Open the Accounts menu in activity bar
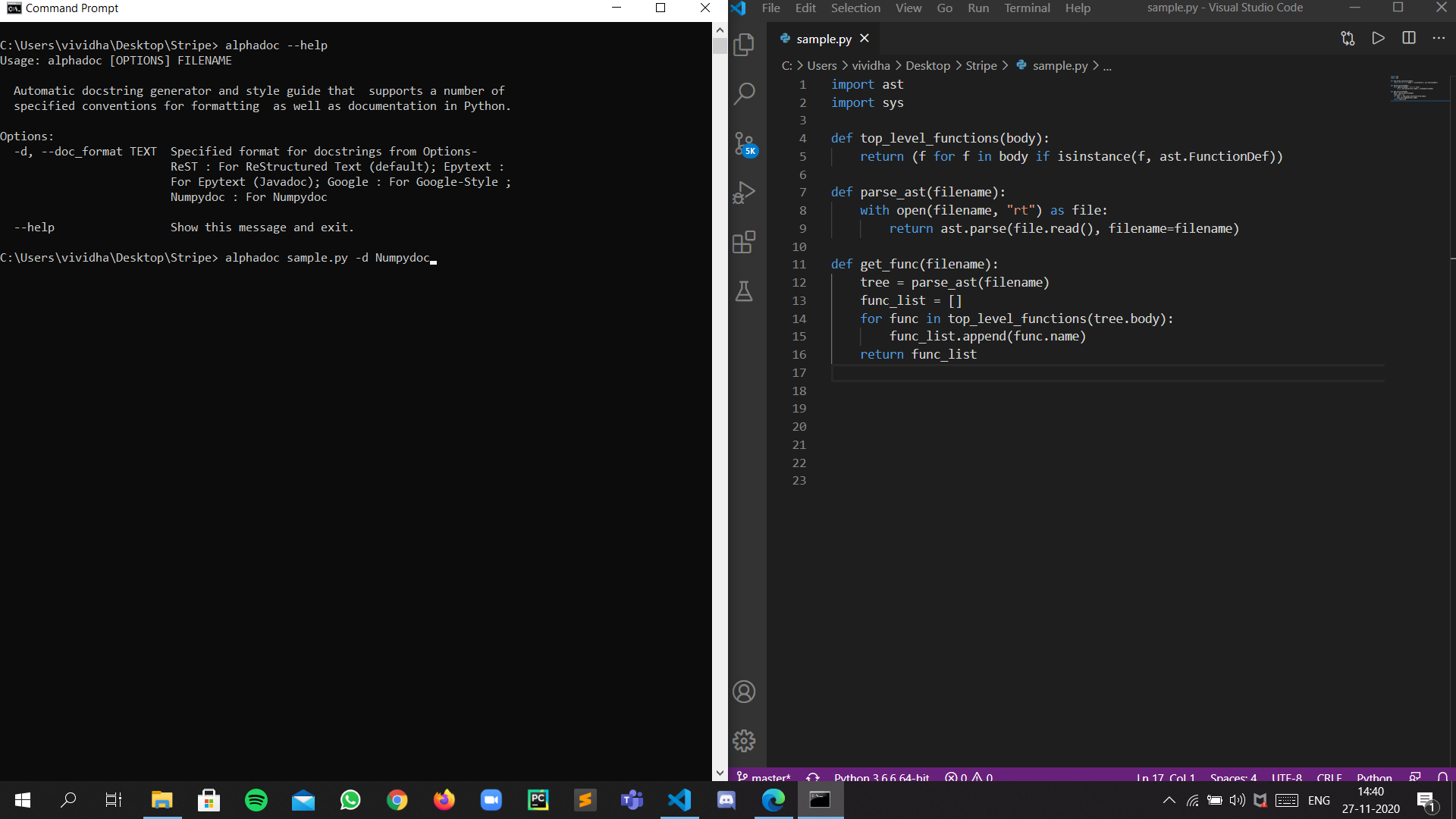The image size is (1456, 819). (744, 692)
